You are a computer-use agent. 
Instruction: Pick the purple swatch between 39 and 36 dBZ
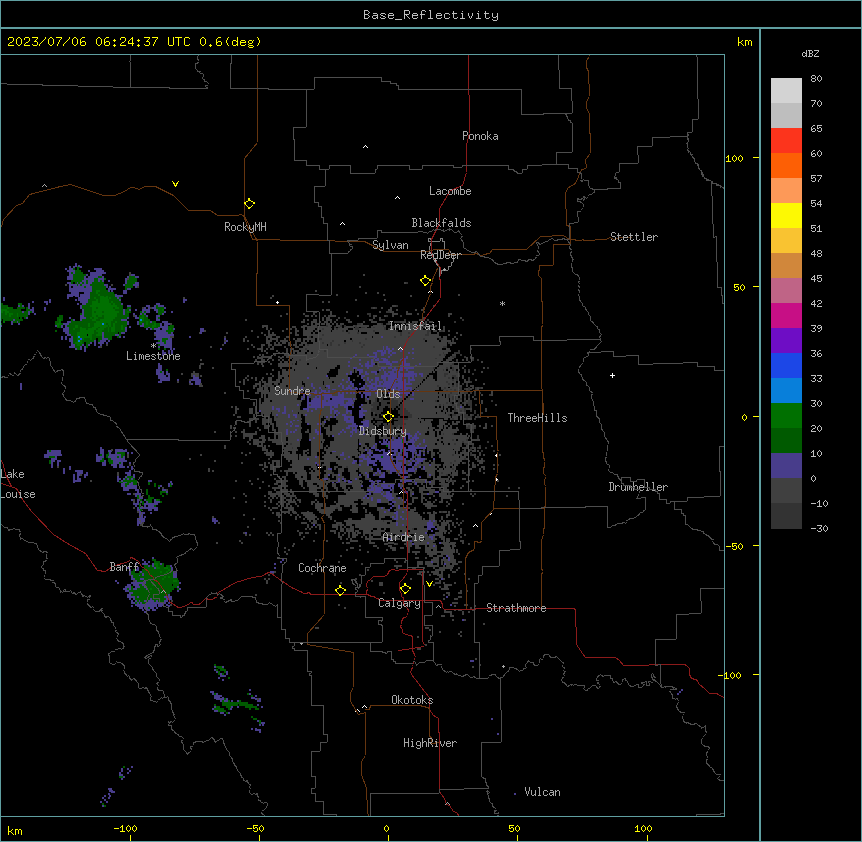[x=786, y=341]
